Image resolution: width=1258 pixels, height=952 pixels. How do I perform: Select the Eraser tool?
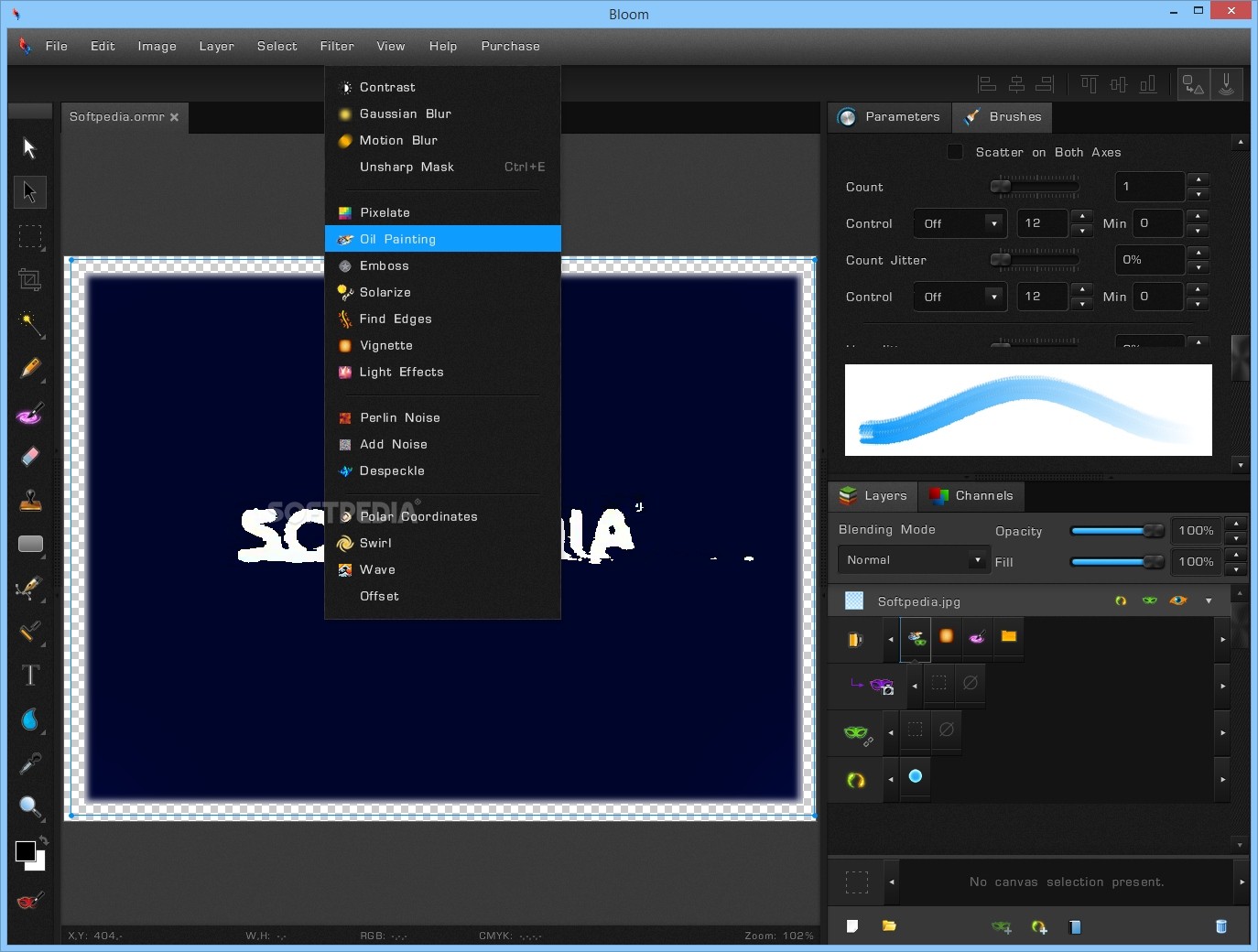(30, 456)
